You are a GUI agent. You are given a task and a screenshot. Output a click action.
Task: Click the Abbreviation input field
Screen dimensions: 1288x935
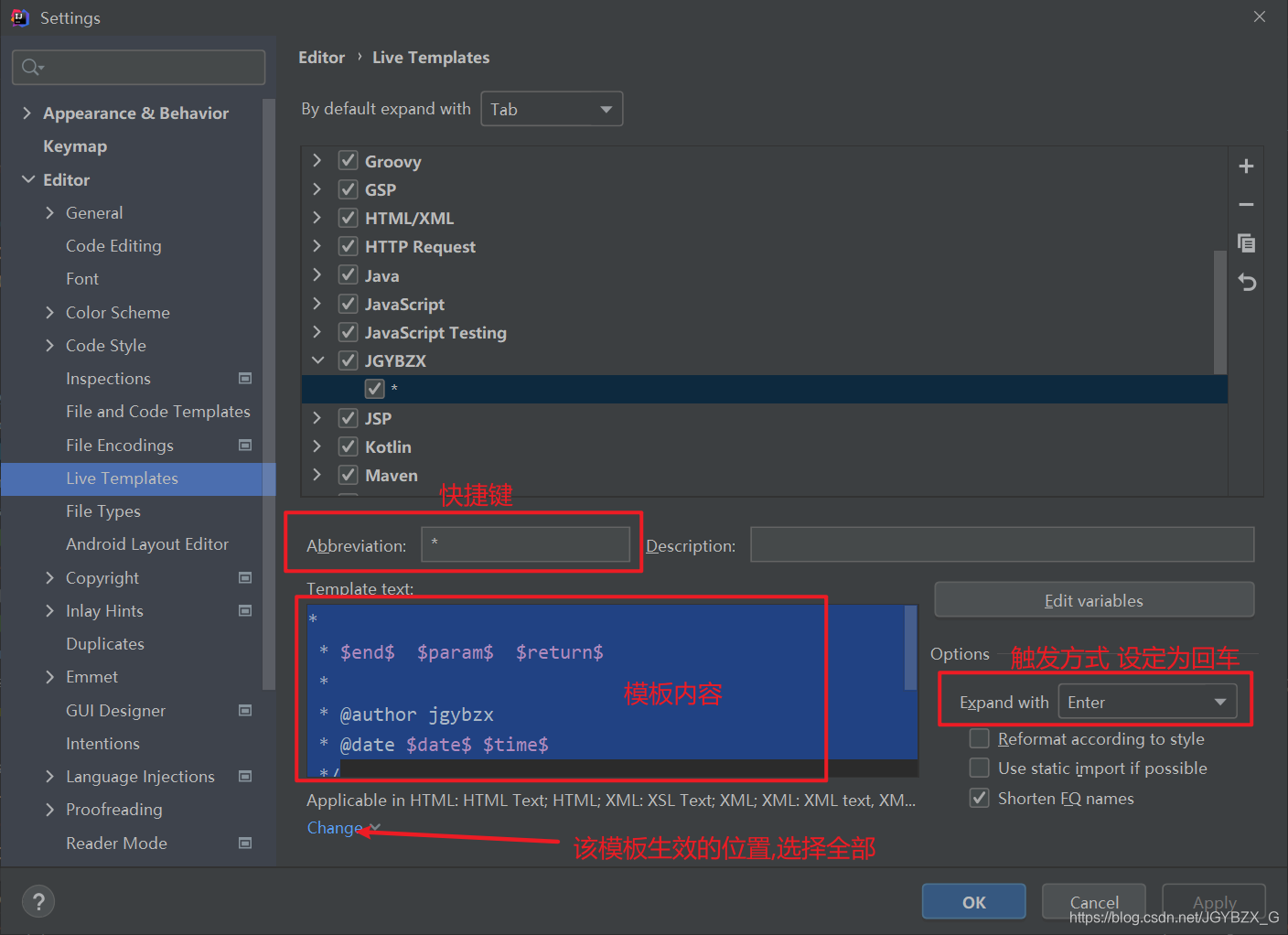click(x=525, y=544)
